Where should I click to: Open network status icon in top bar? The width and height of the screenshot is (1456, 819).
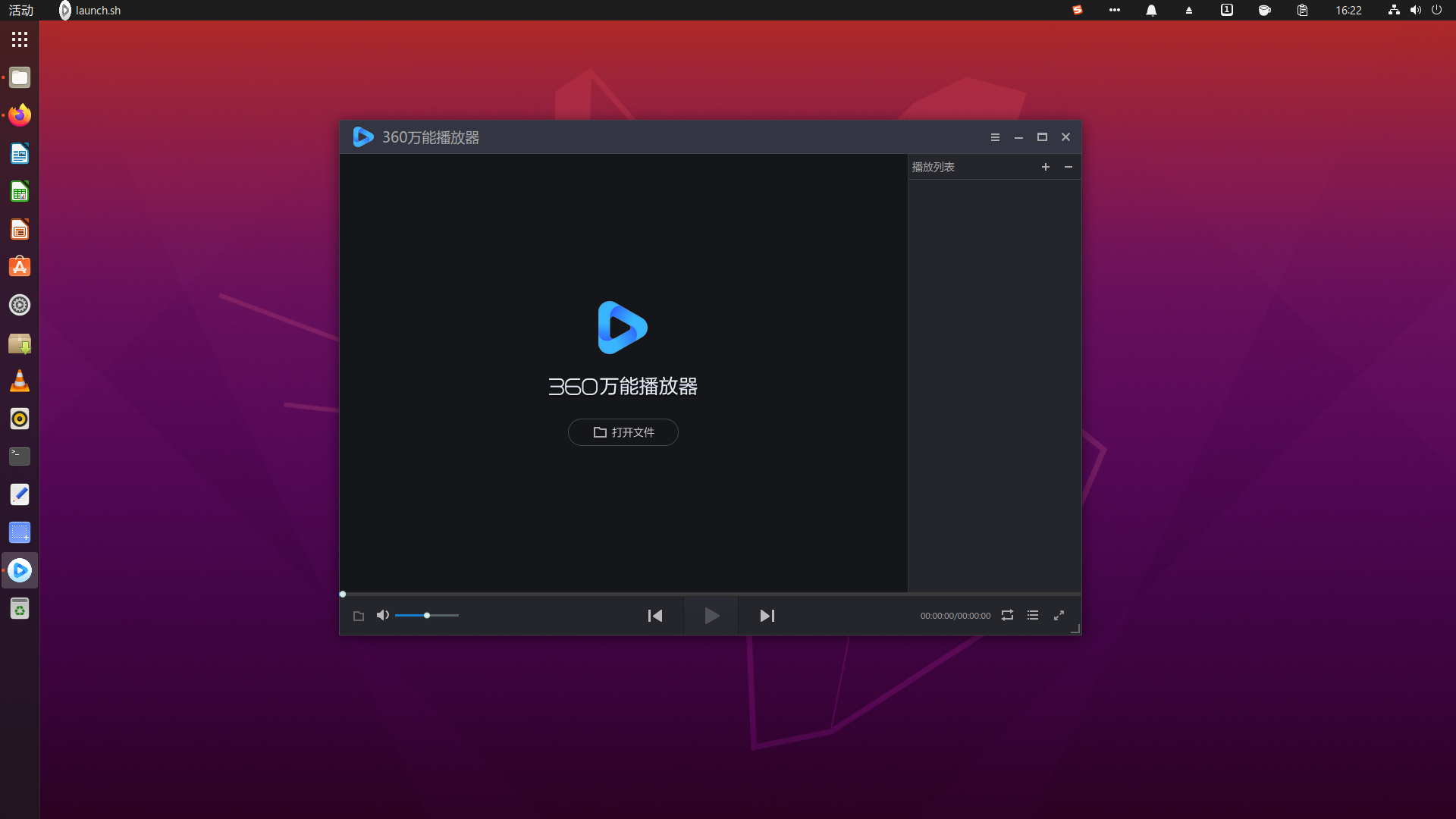click(x=1394, y=10)
